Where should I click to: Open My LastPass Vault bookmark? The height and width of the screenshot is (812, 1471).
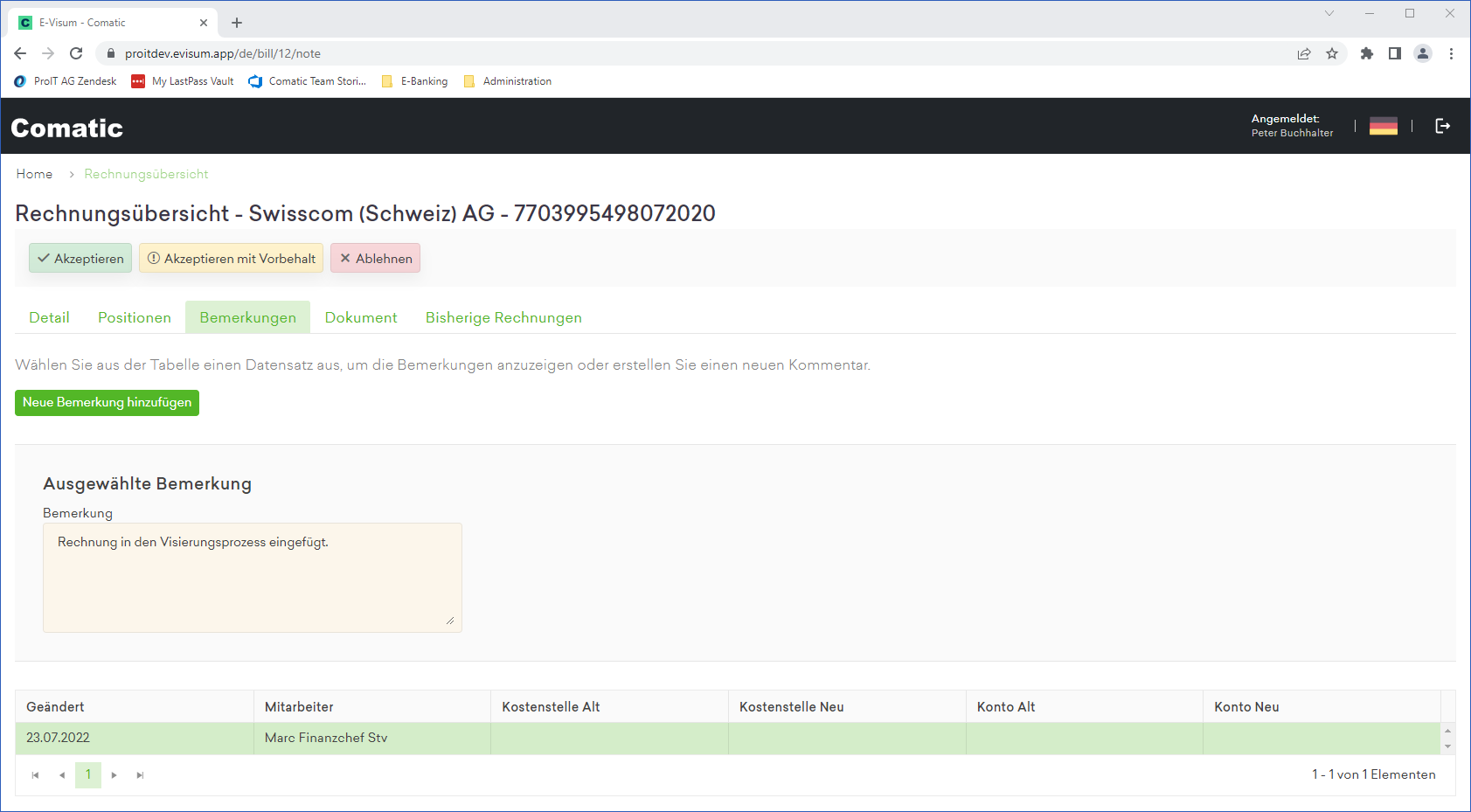click(x=183, y=81)
